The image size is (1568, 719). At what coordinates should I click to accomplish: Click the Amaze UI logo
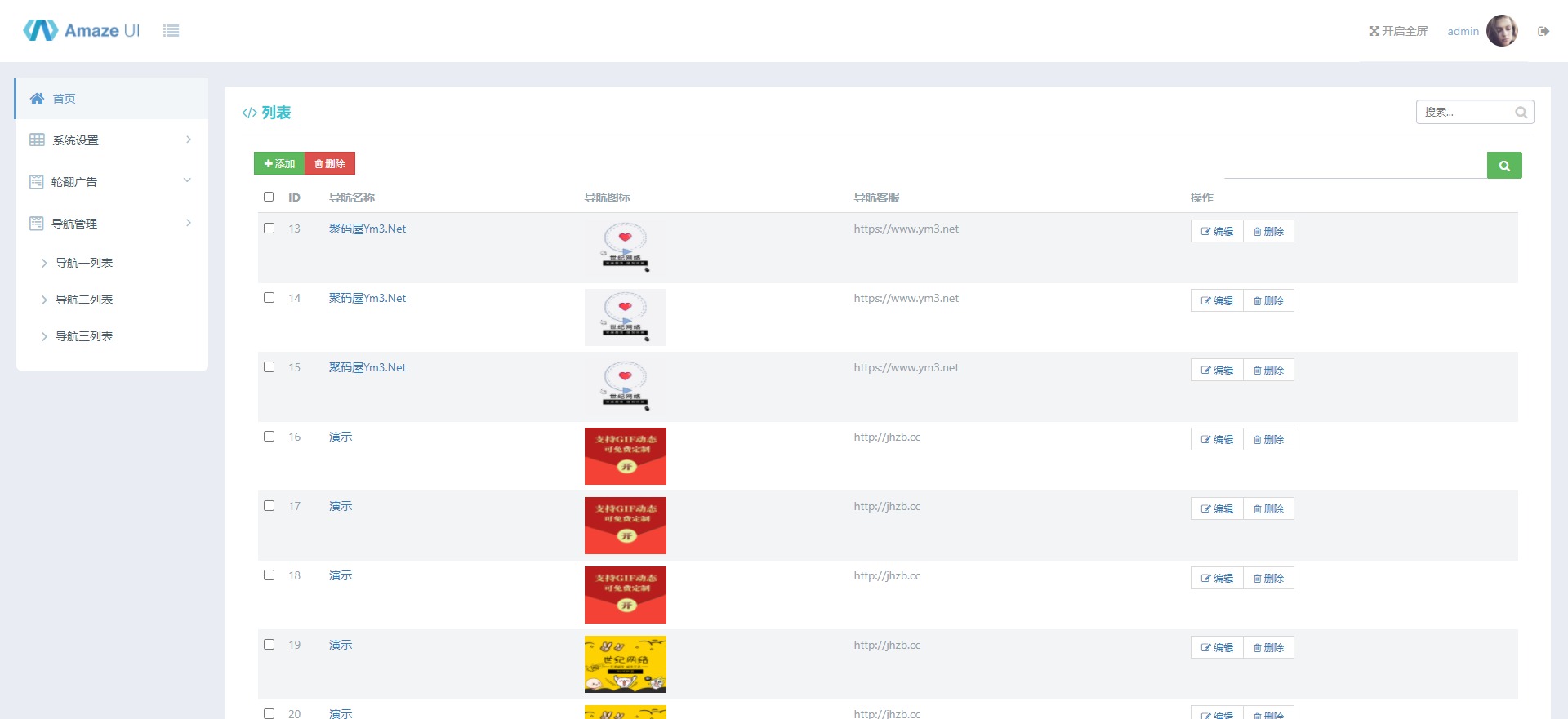click(x=82, y=30)
